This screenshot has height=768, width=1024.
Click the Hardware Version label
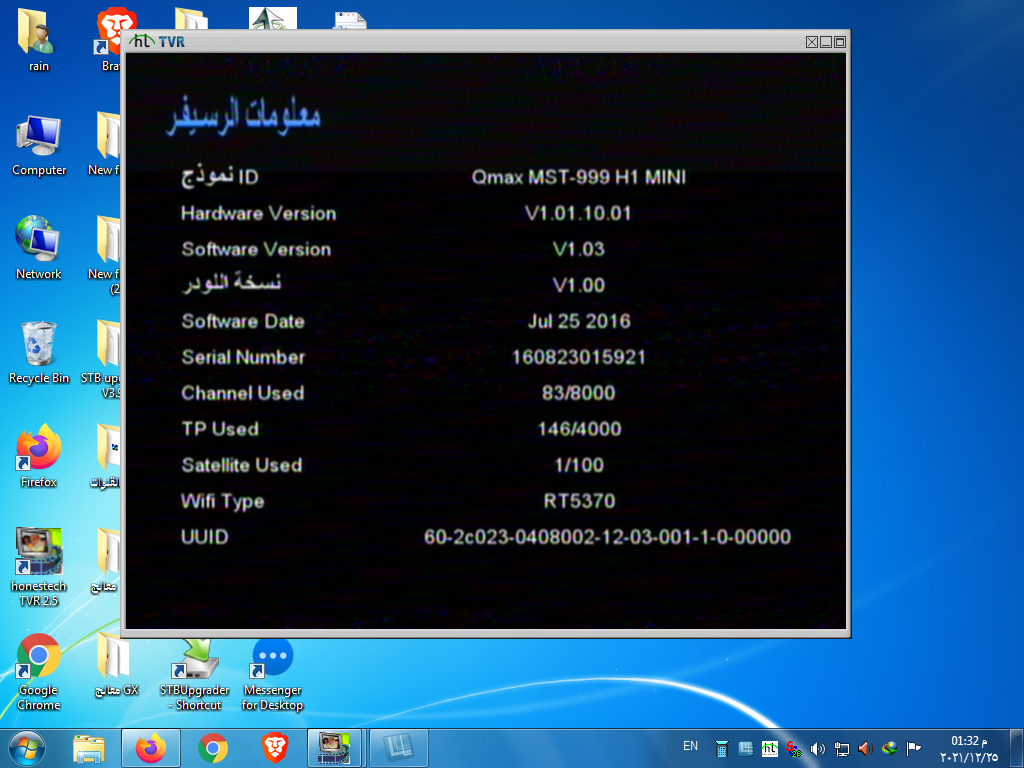pos(259,213)
